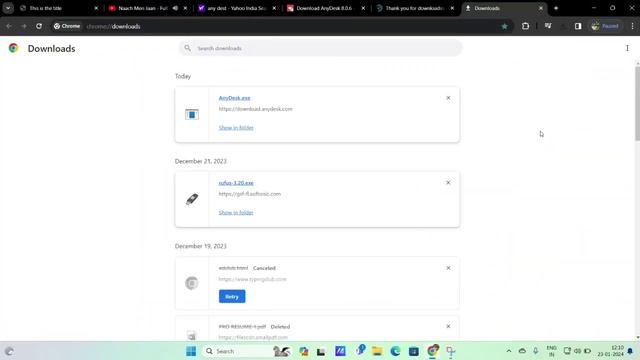Open File Explorer from the taskbar
Screen dimensions: 640x360
tap(377, 351)
